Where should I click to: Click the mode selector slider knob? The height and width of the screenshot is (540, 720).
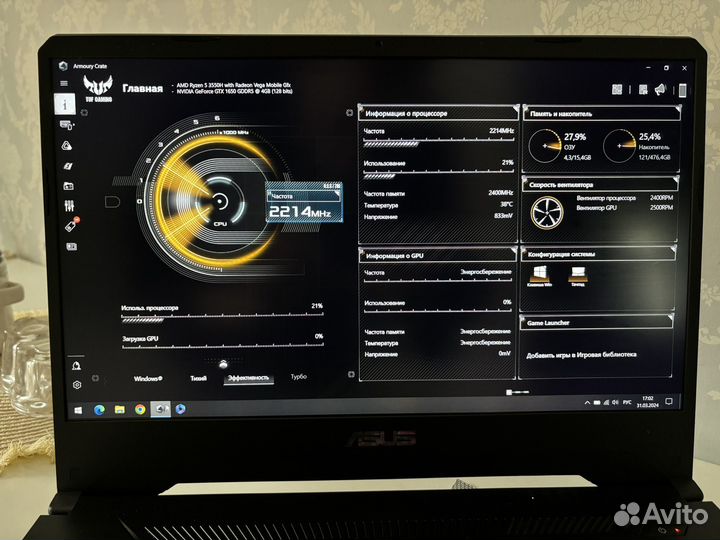[223, 365]
